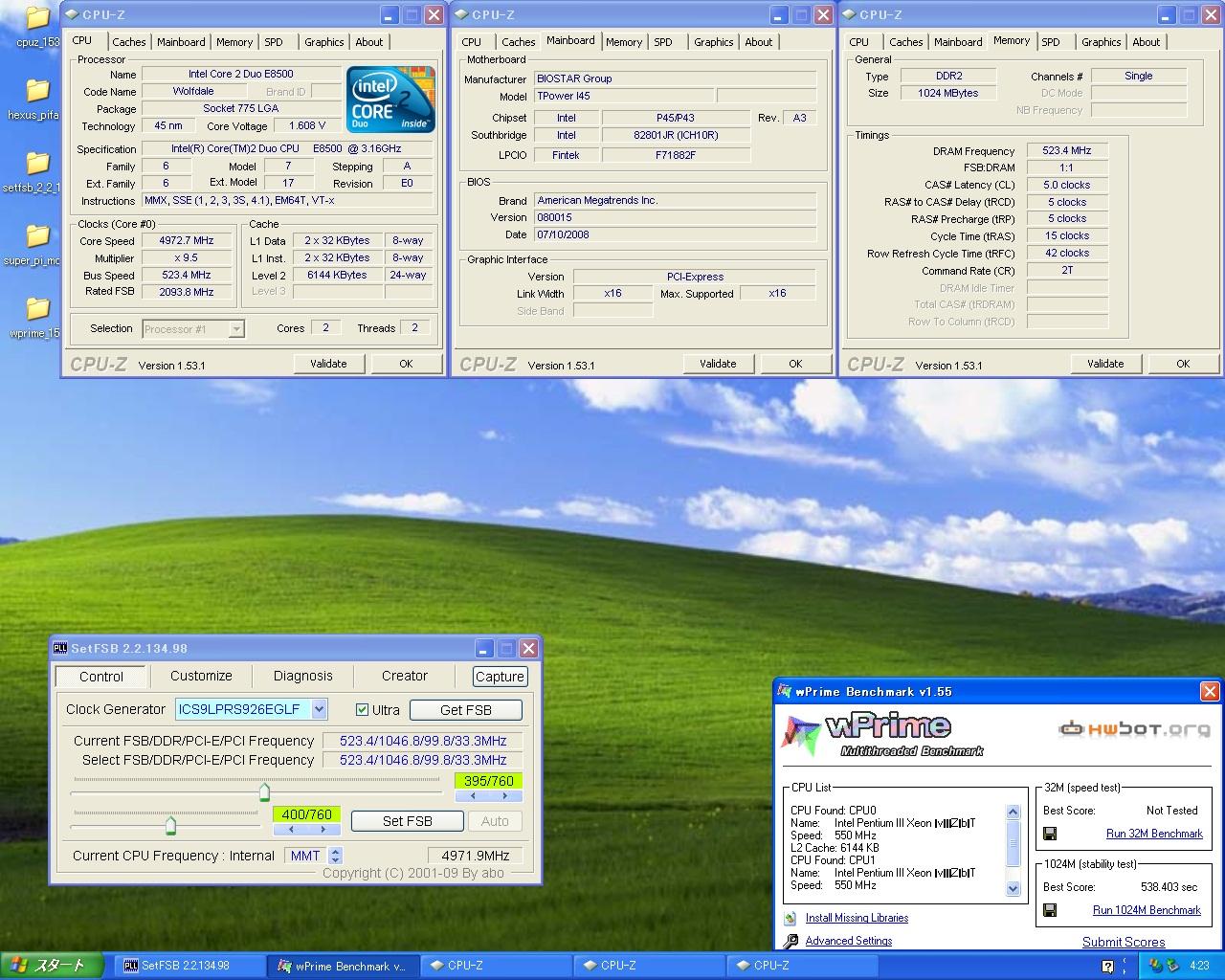Click the right arrow under 395/760
Image resolution: width=1225 pixels, height=980 pixels.
[x=505, y=796]
